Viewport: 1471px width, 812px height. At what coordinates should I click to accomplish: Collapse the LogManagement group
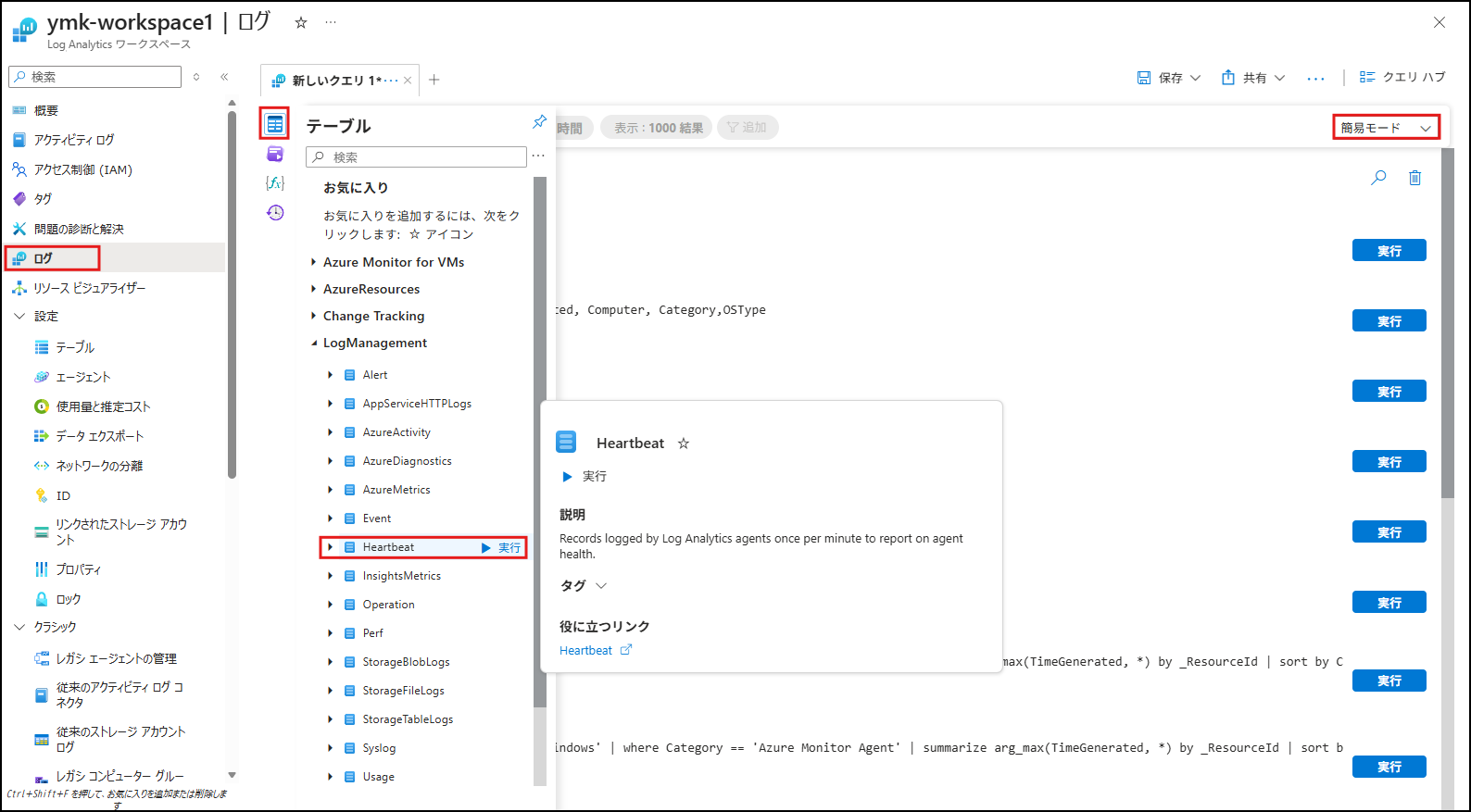pyautogui.click(x=313, y=343)
